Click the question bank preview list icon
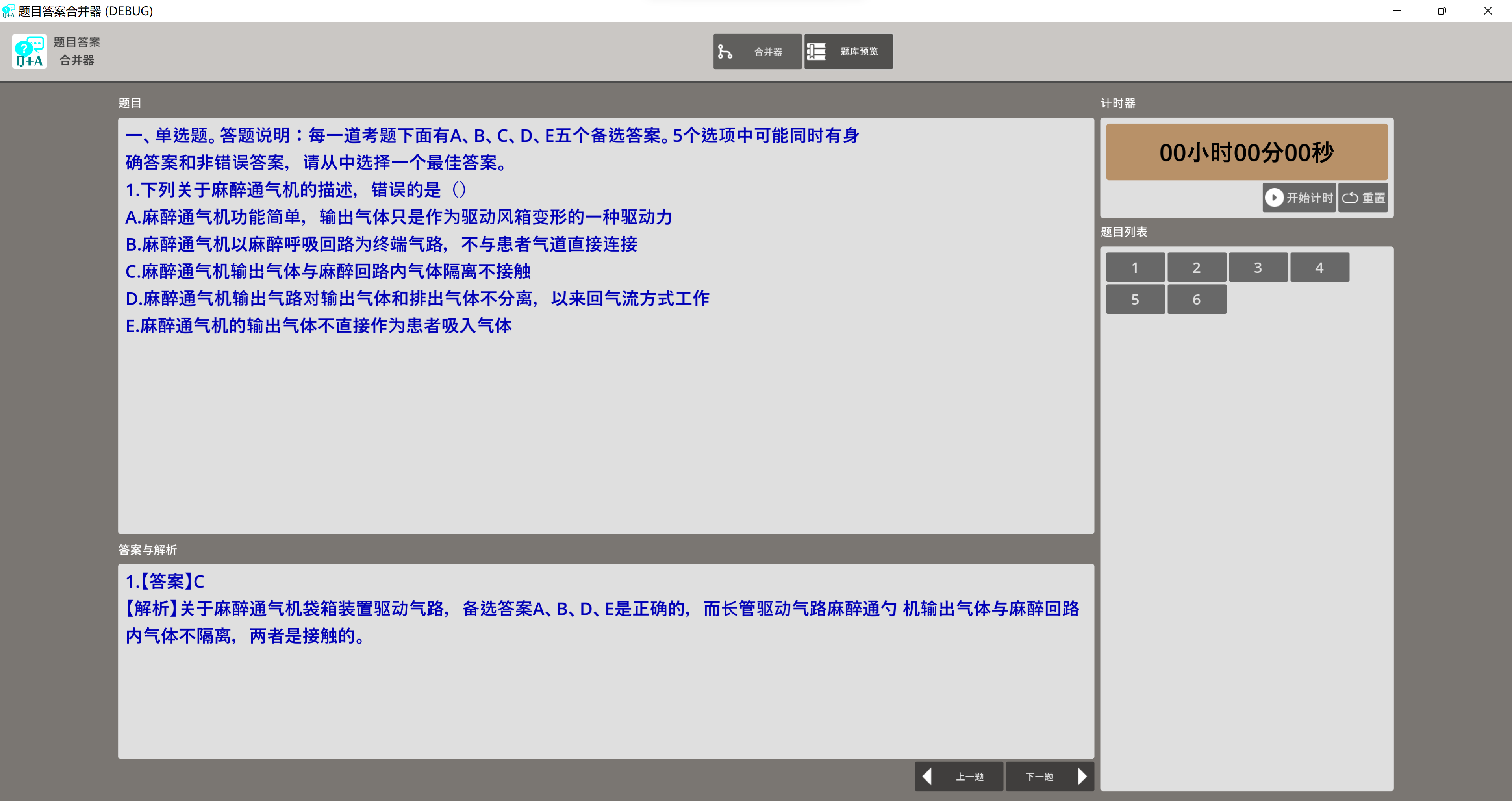Image resolution: width=1512 pixels, height=801 pixels. tap(816, 52)
